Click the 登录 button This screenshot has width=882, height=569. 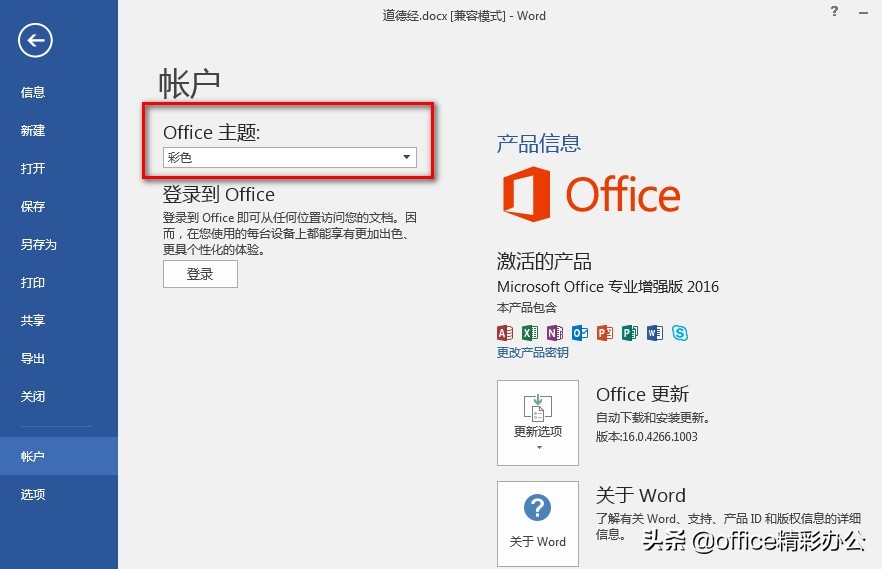pos(200,274)
